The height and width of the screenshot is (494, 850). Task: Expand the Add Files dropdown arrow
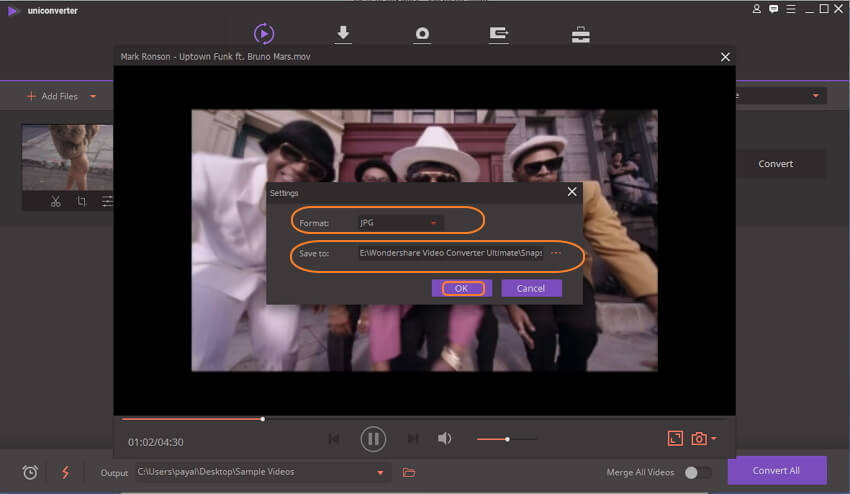[x=93, y=97]
